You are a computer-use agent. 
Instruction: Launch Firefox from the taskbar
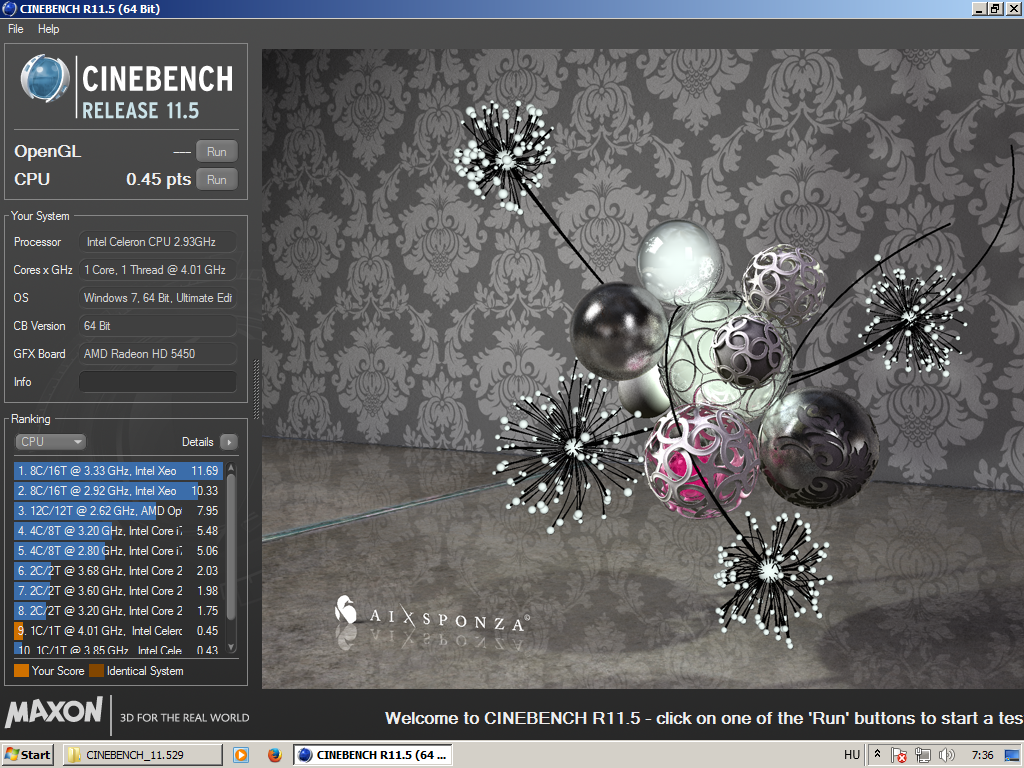274,755
